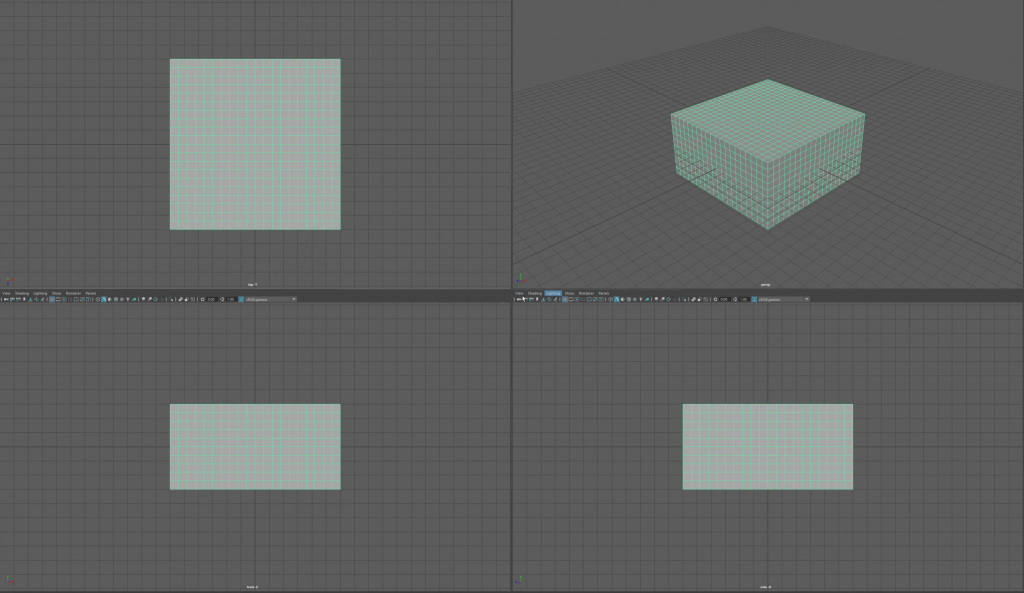This screenshot has height=593, width=1024.
Task: Click the exposure value field in front panel
Action: [213, 299]
